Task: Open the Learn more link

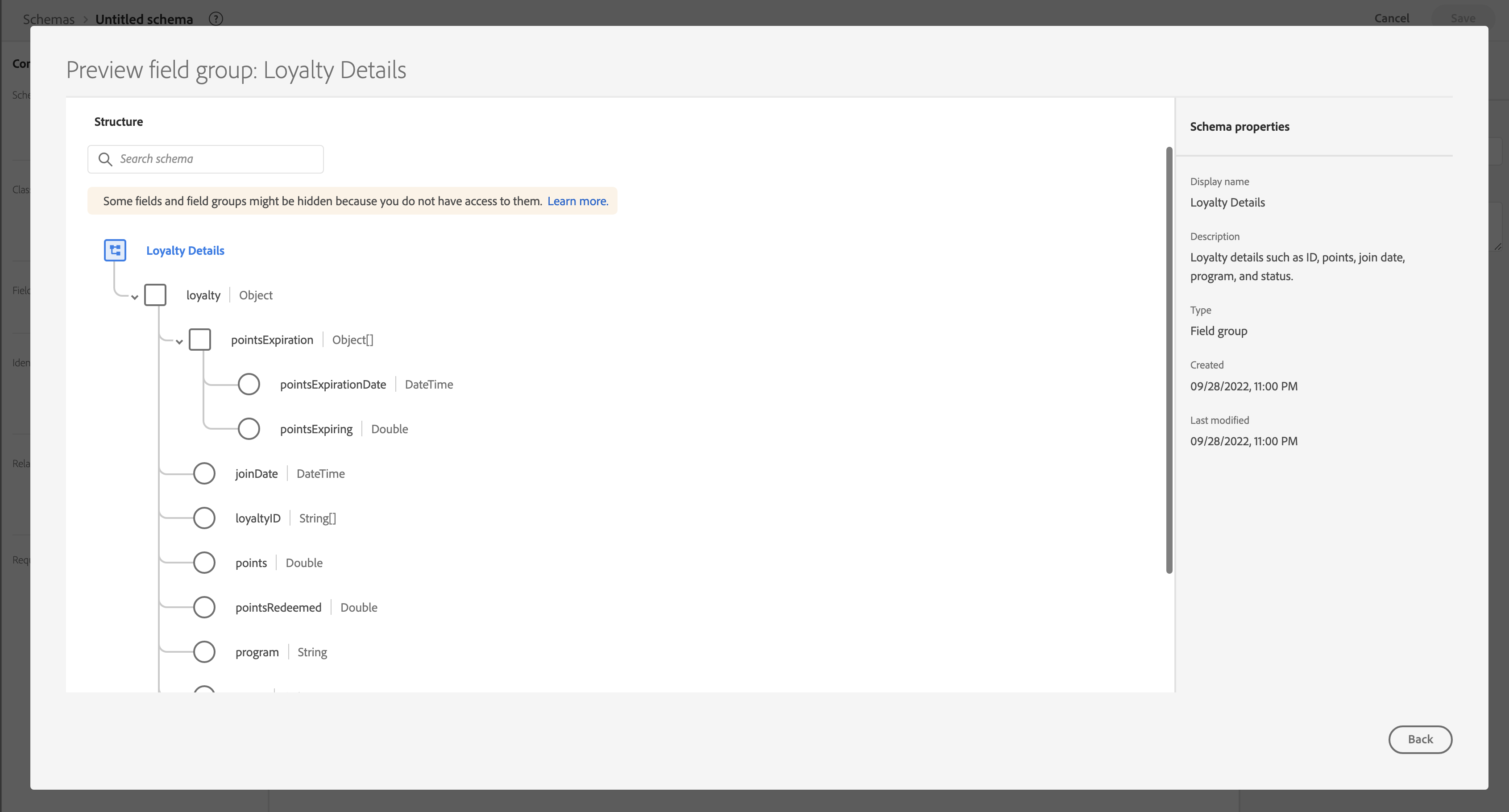Action: pyautogui.click(x=578, y=201)
